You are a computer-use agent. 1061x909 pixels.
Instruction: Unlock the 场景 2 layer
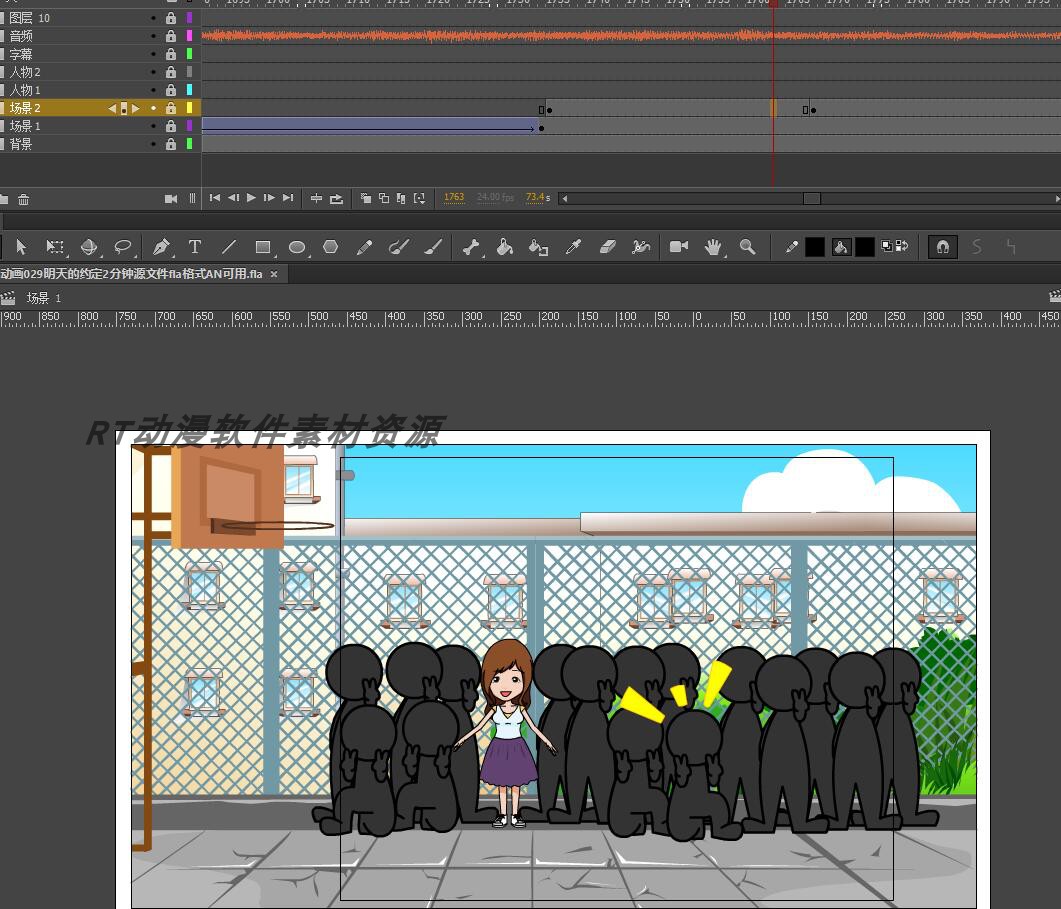[171, 108]
